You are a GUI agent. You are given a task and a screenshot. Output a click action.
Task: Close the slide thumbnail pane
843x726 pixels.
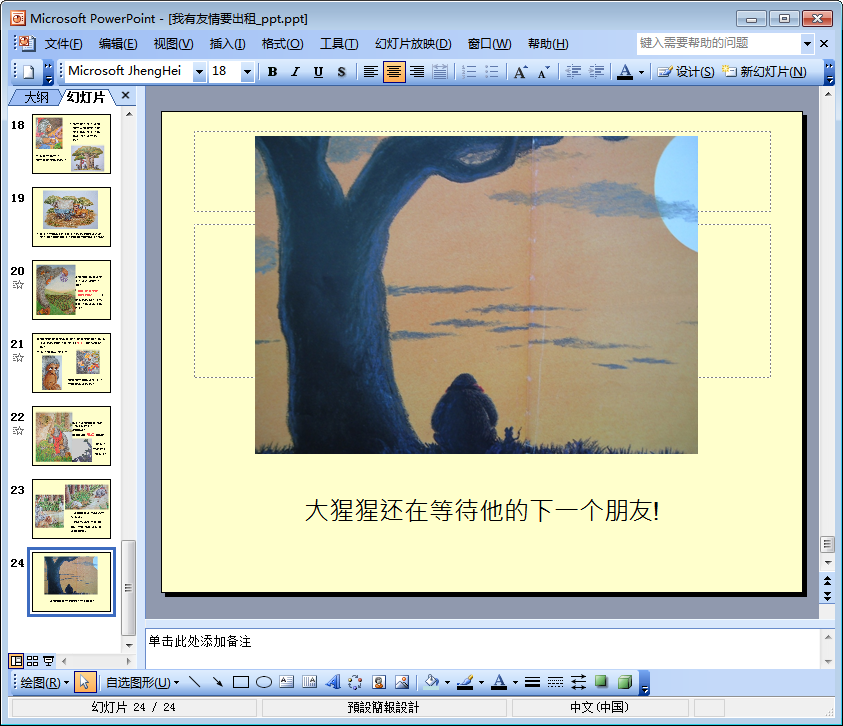[x=125, y=96]
